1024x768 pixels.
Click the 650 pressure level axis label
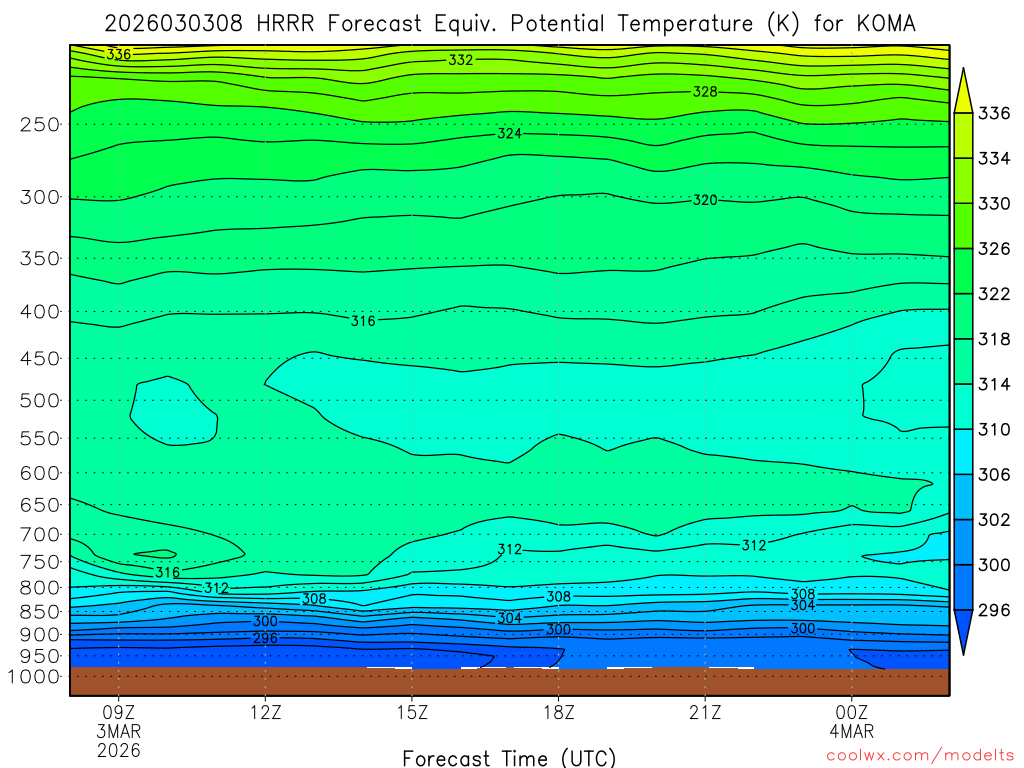tap(40, 505)
